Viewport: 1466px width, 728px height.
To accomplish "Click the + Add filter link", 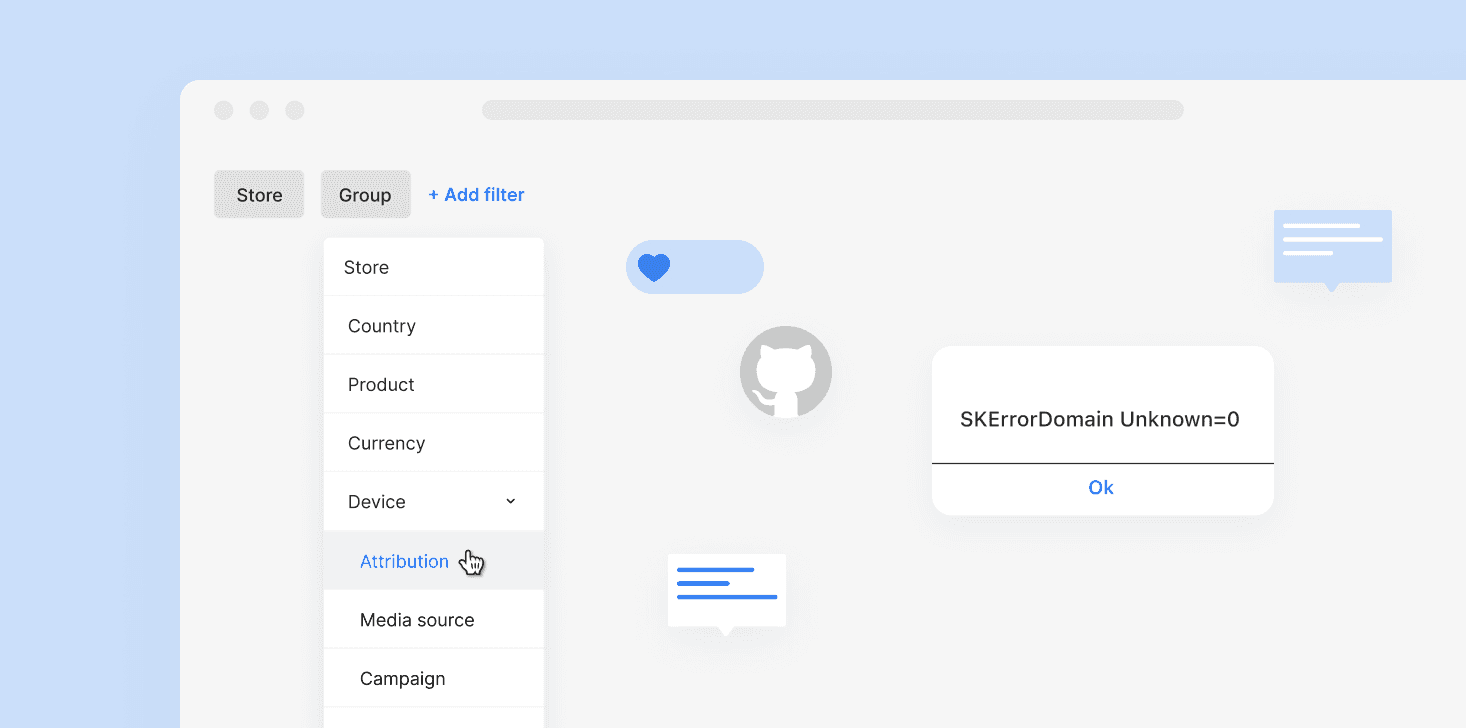I will 476,195.
